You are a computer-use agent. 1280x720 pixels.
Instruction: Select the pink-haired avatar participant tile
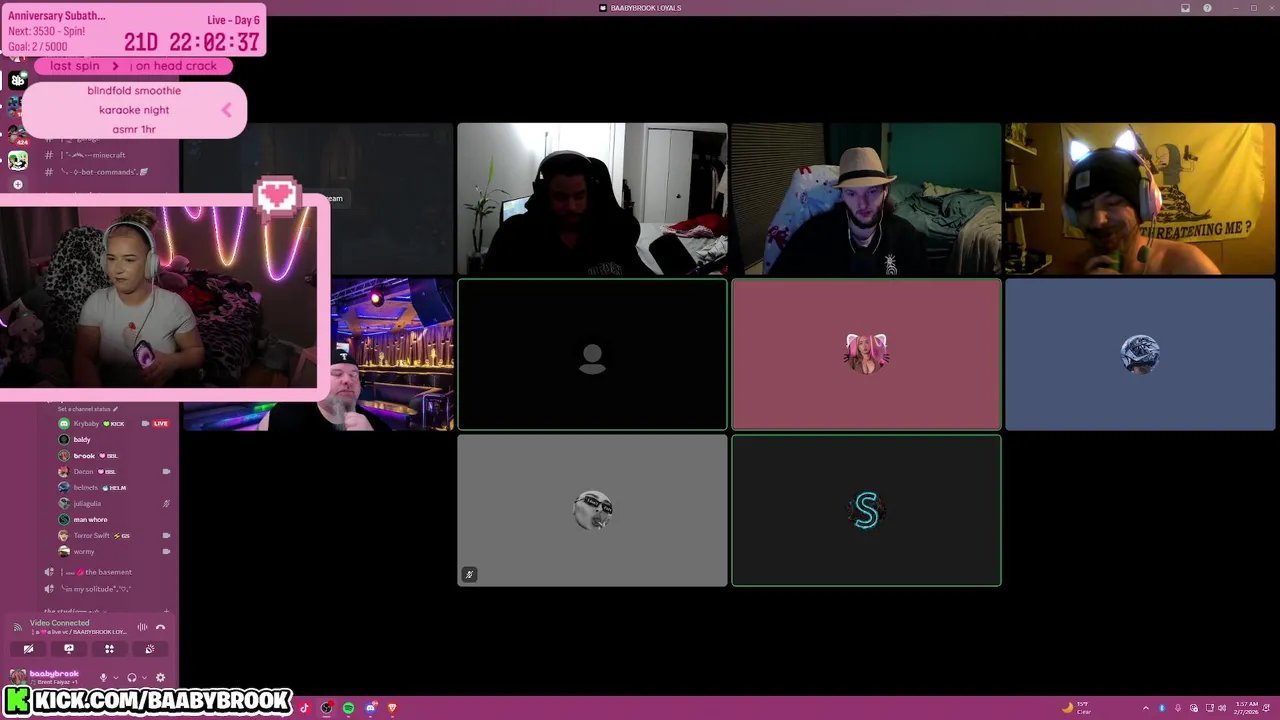[866, 354]
